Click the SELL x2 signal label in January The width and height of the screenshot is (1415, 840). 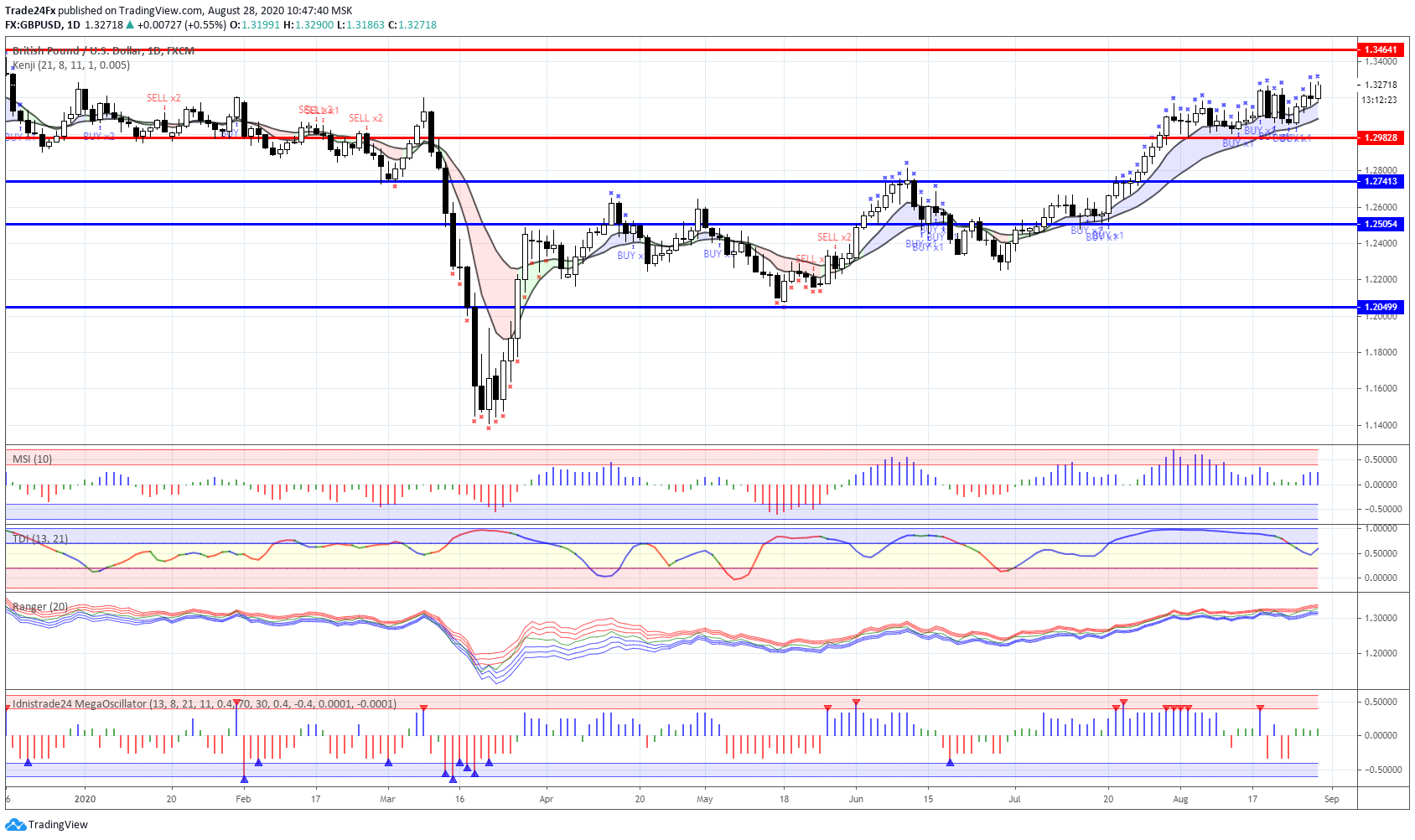(163, 98)
